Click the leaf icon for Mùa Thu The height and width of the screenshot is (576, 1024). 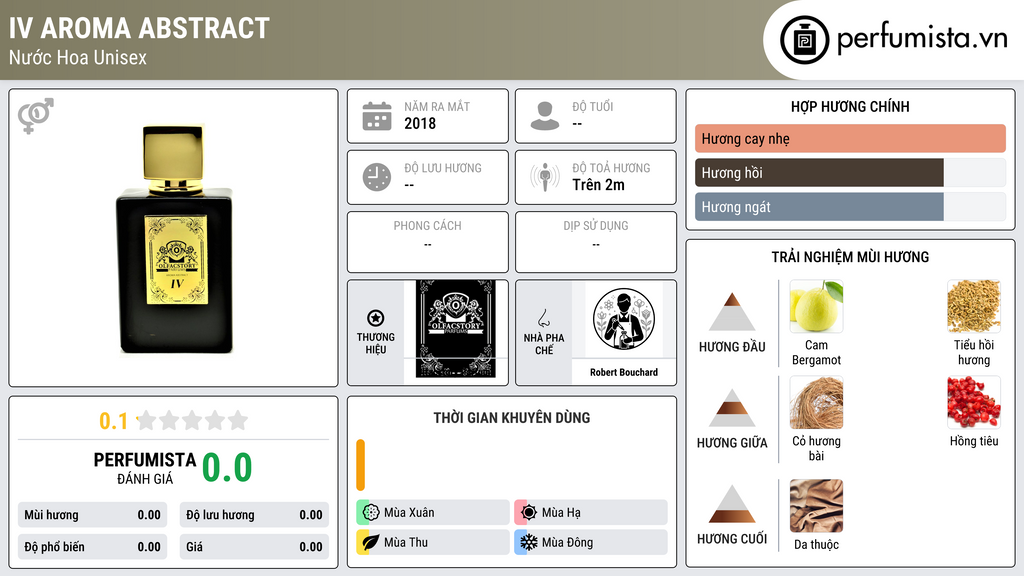point(371,542)
